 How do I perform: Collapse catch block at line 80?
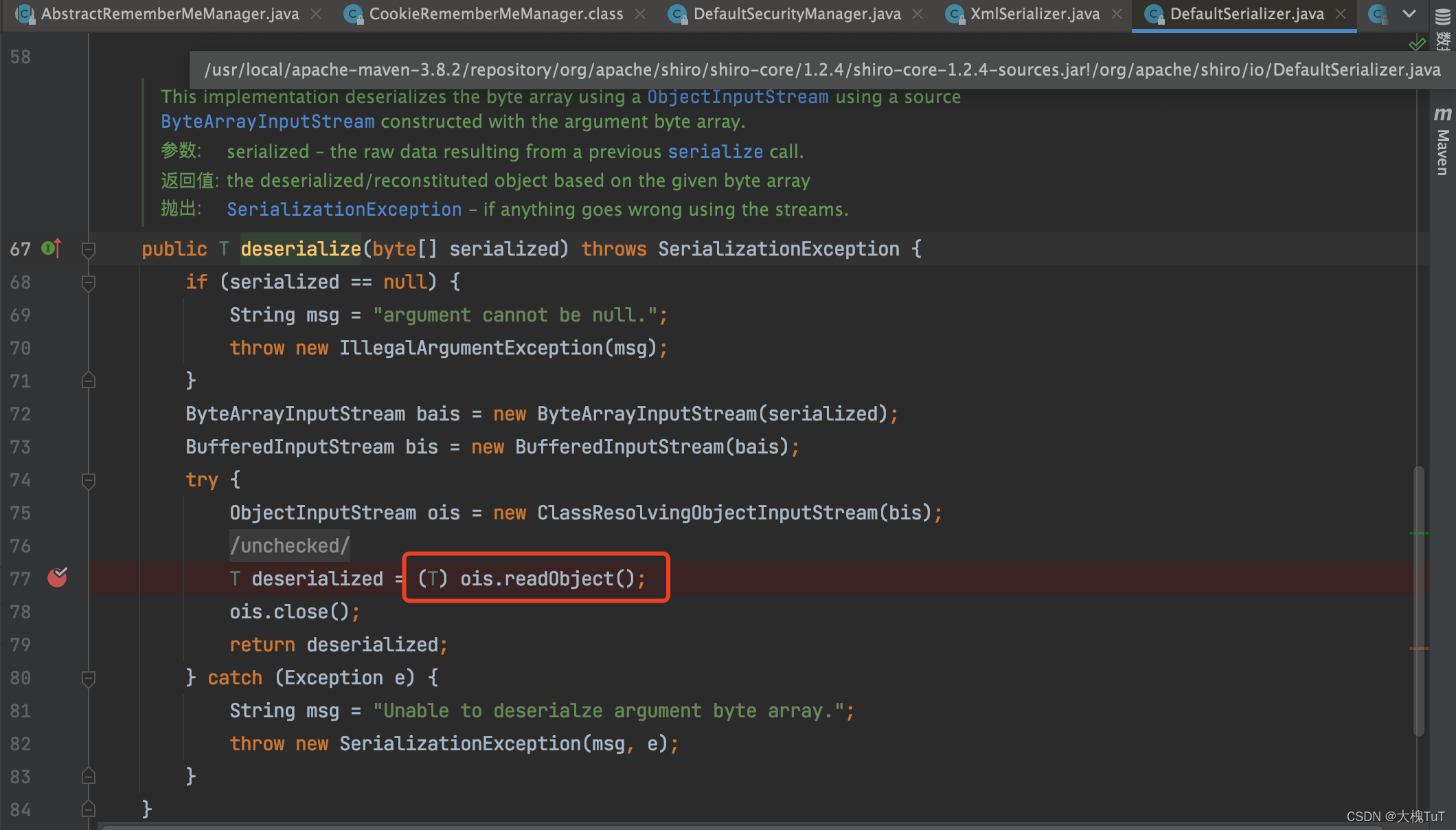pos(89,678)
